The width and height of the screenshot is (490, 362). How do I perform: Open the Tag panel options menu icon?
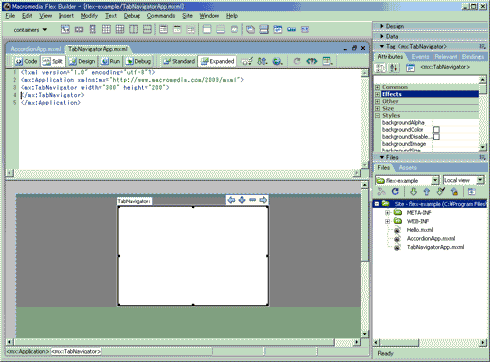tap(482, 46)
